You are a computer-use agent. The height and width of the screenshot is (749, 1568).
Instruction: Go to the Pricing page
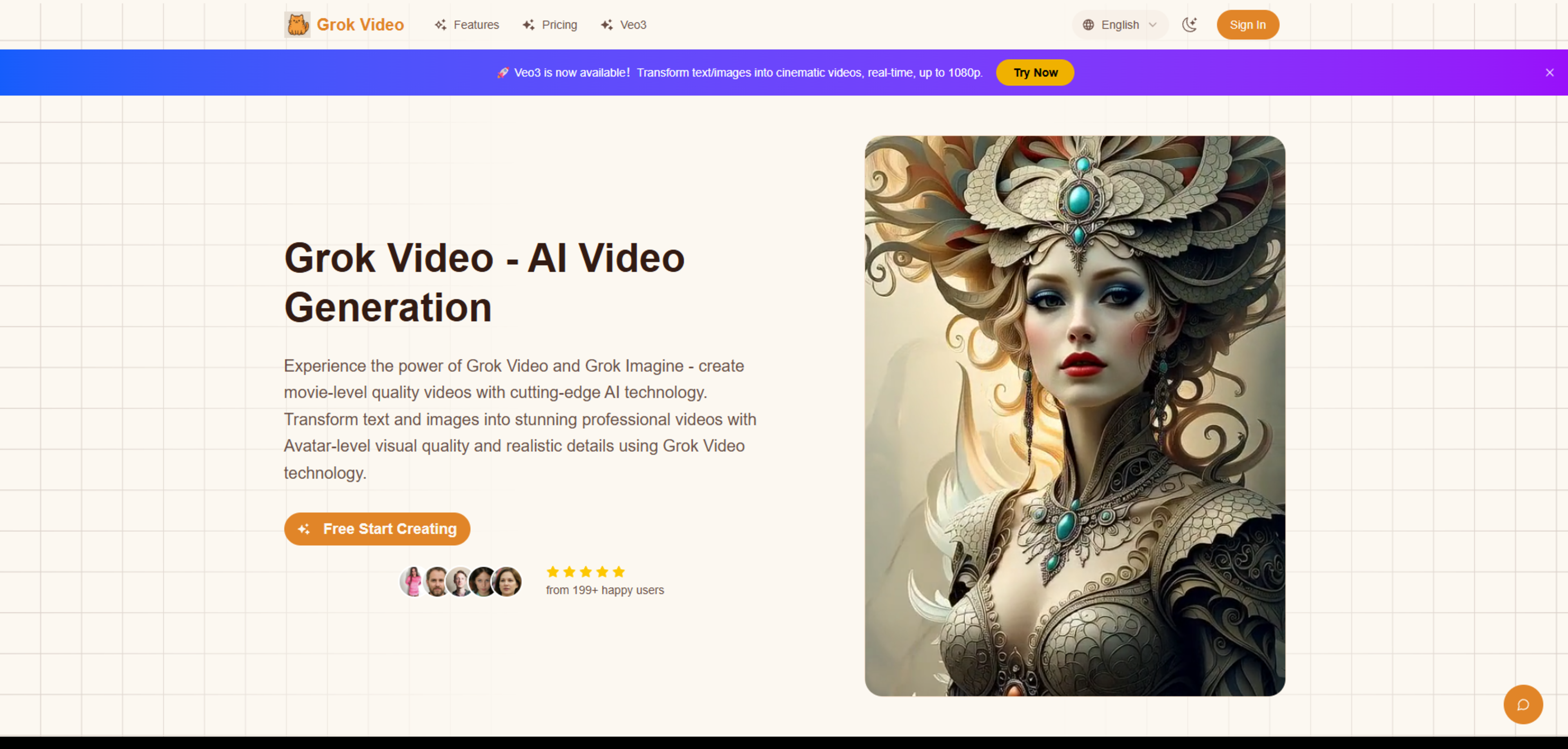pyautogui.click(x=559, y=25)
